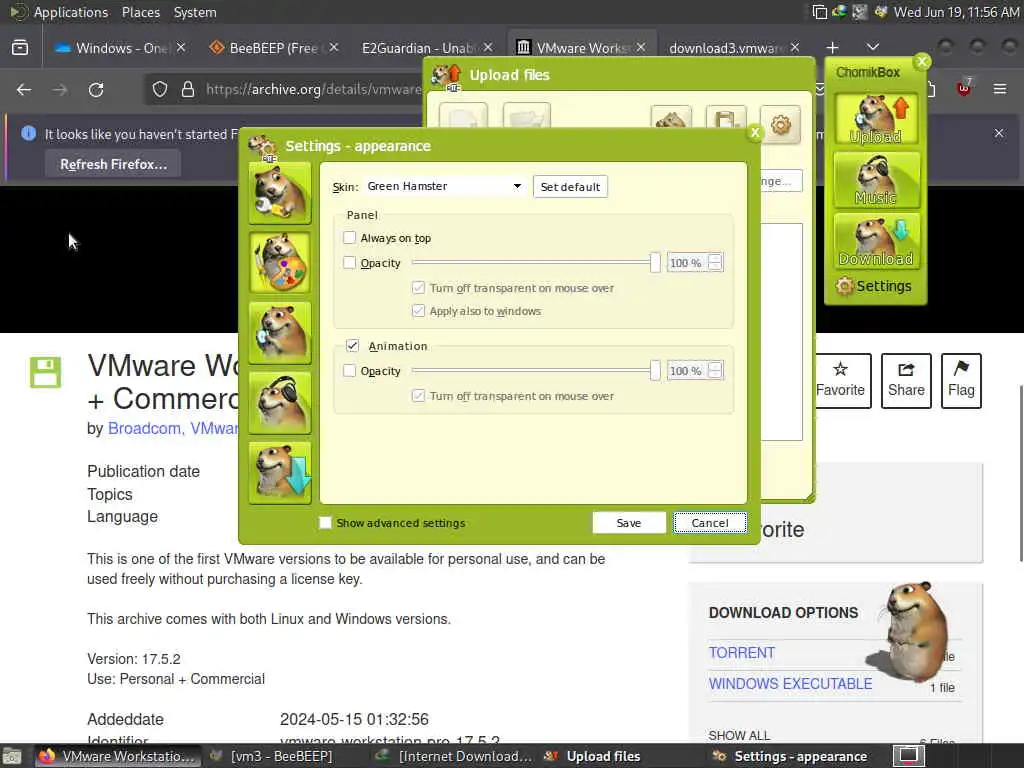
Task: Toggle Animation Turn off transparent on mouse over
Action: [419, 396]
